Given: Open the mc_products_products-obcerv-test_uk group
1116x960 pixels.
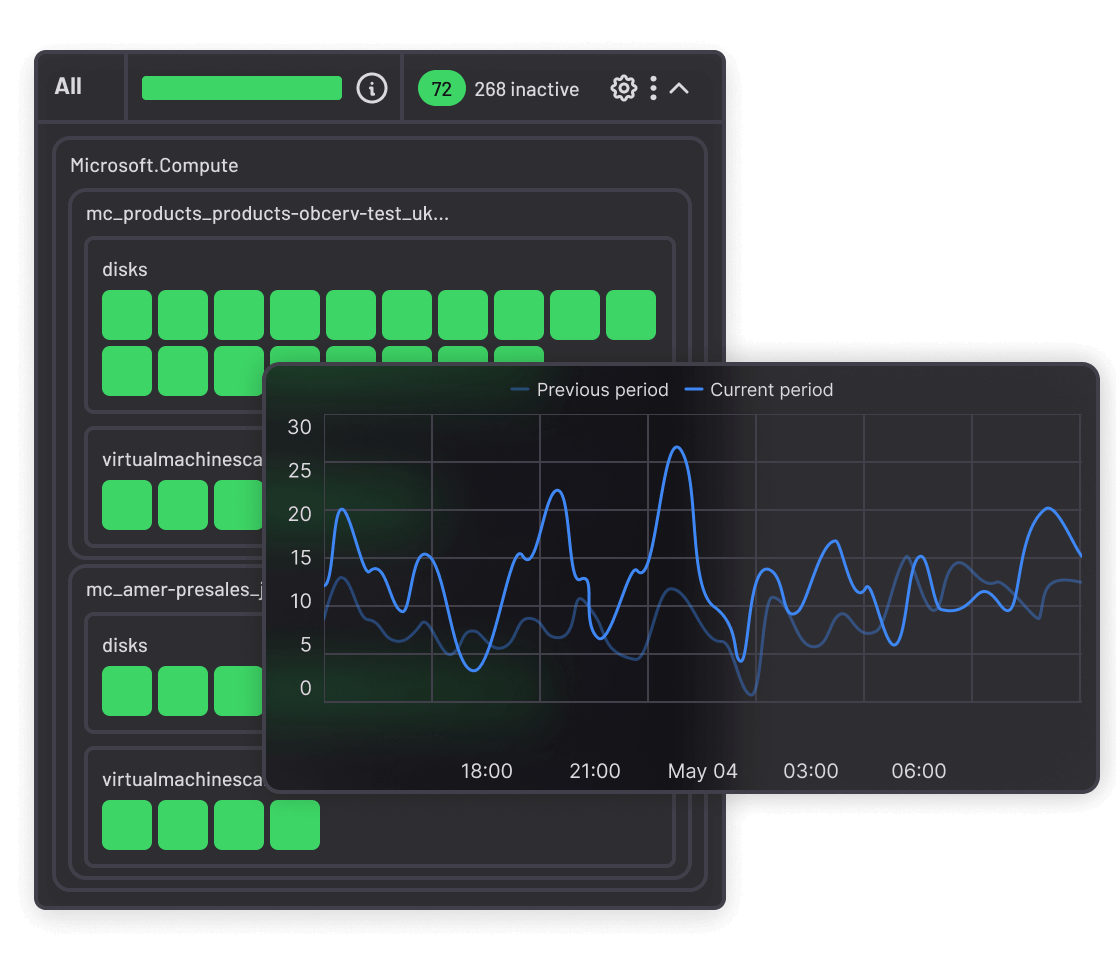Looking at the screenshot, I should click(267, 213).
